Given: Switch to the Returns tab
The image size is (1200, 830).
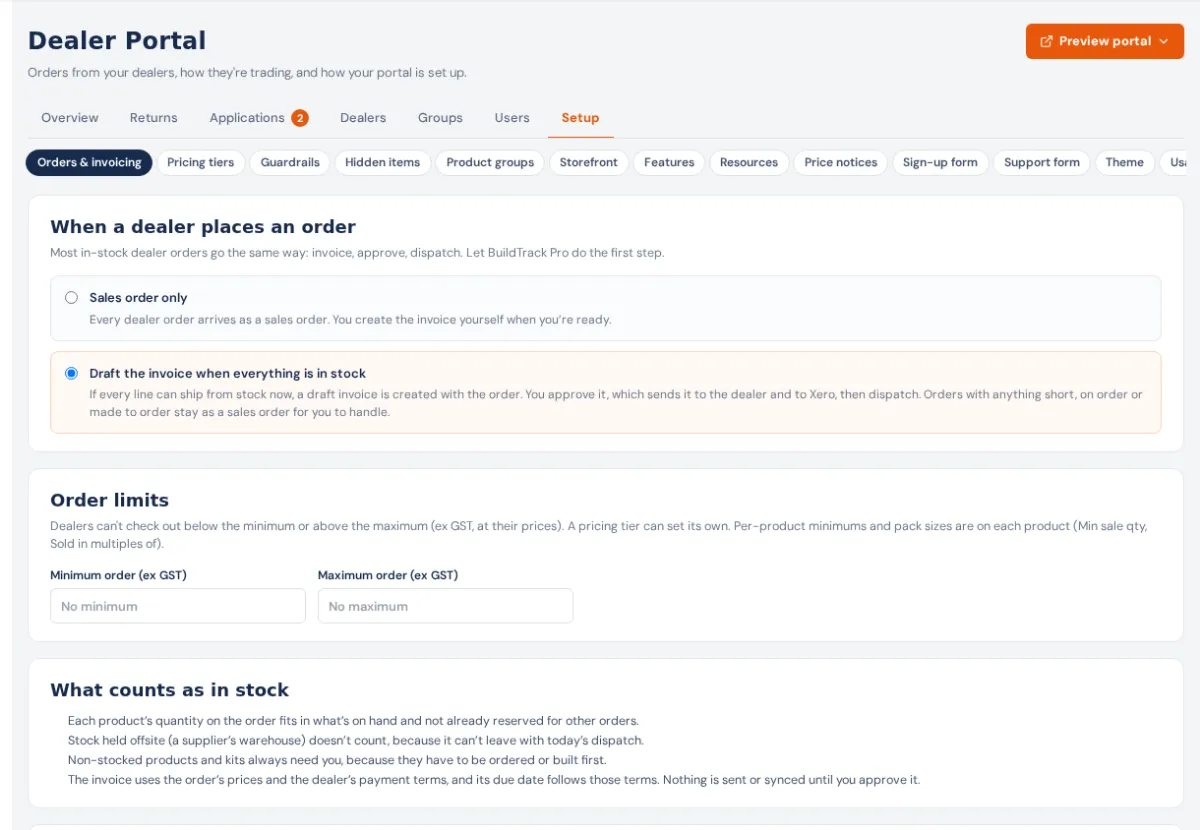Looking at the screenshot, I should pos(154,118).
